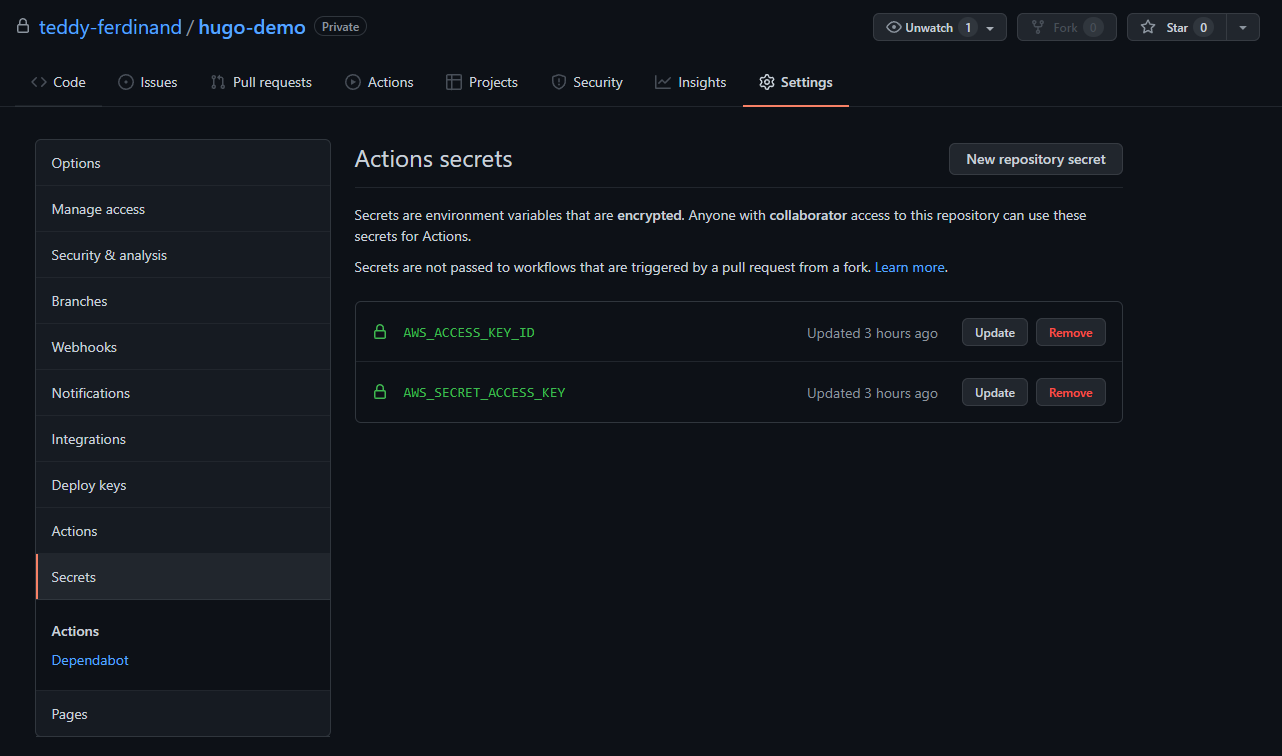Select Deploy keys in settings sidebar

183,485
